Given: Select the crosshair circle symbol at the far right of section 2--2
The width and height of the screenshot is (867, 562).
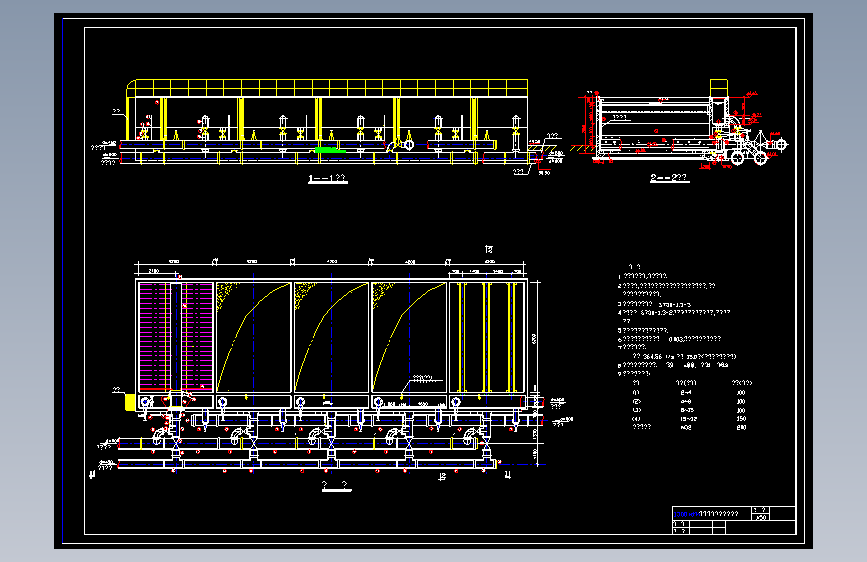Looking at the screenshot, I should (x=781, y=145).
